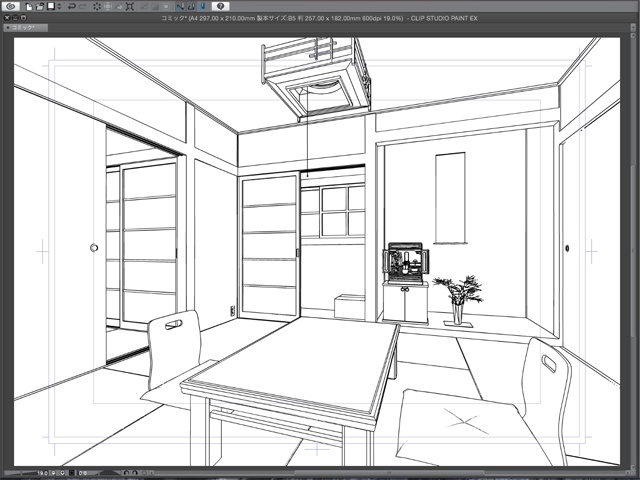Click the Clear (delete) command icon
Image resolution: width=640 pixels, height=480 pixels.
tap(97, 7)
